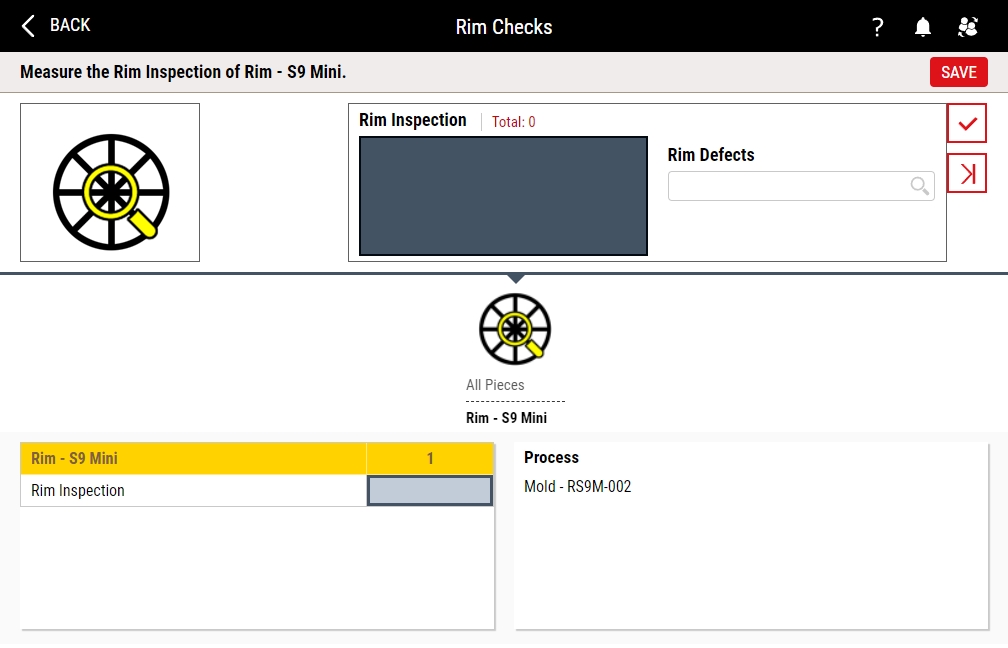
Task: Open the help question mark icon
Action: [877, 27]
